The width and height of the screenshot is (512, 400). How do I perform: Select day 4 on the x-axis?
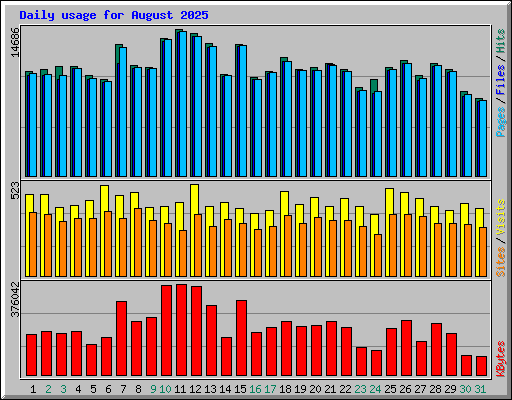pos(78,389)
